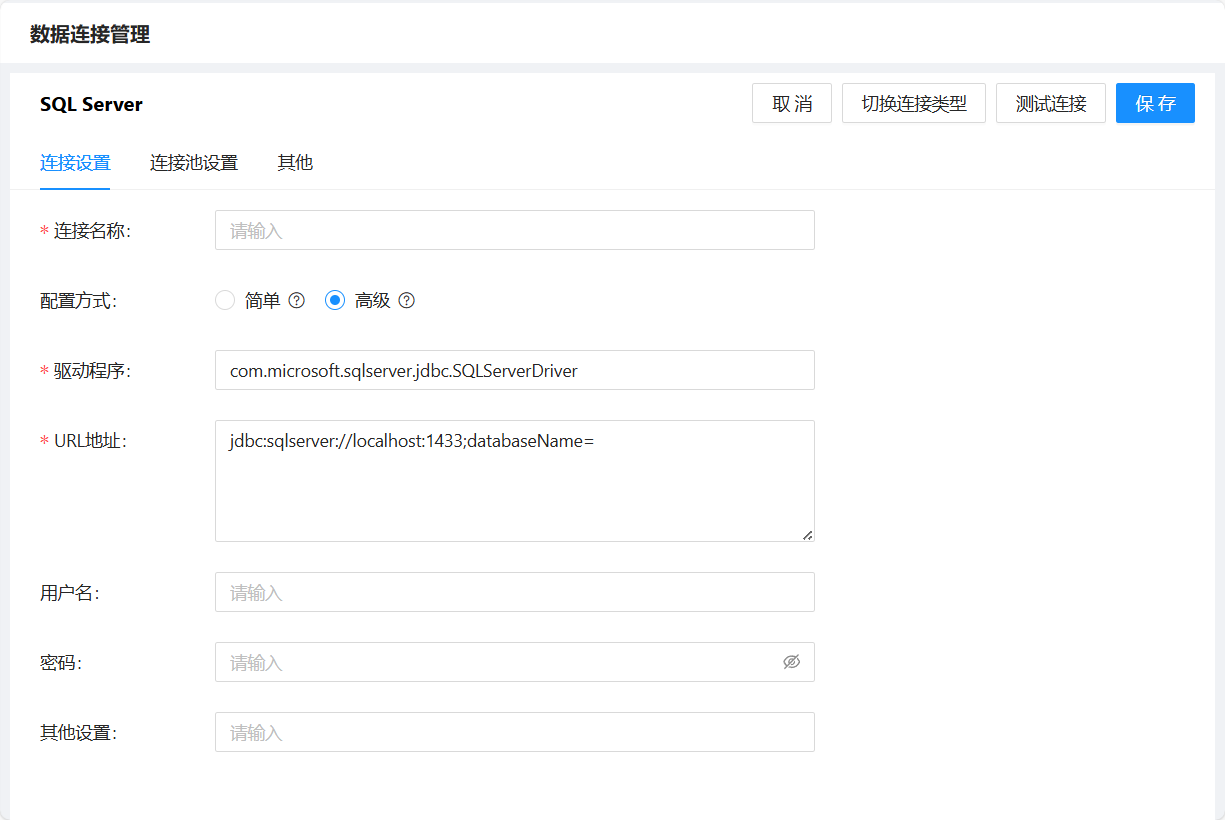1225x820 pixels.
Task: Click 测试连接 to test the connection
Action: 1050,103
